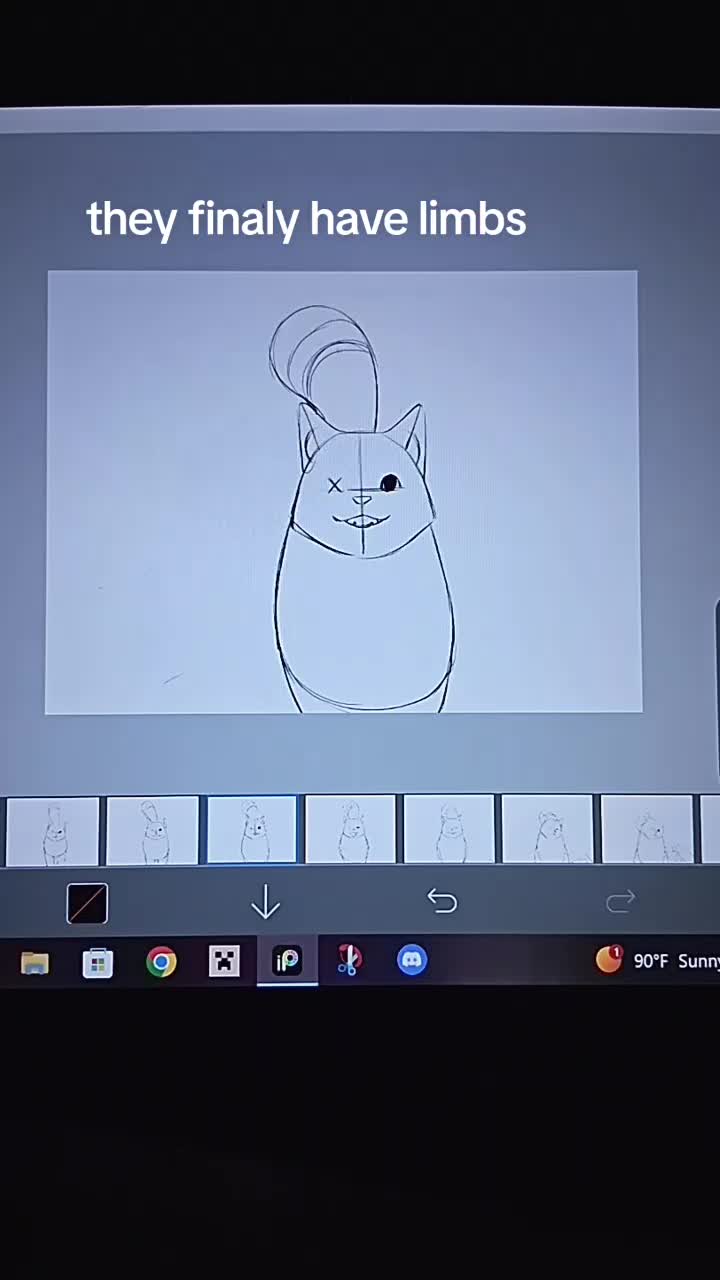Open Microsoft Store from the taskbar

point(97,963)
